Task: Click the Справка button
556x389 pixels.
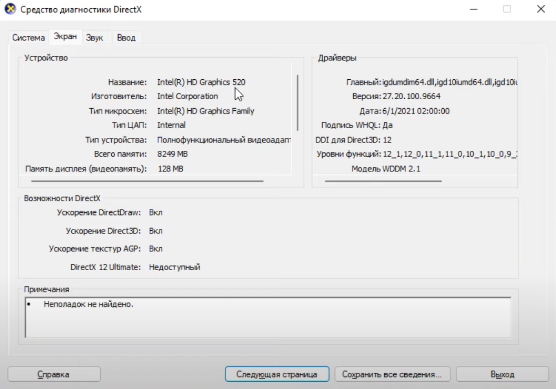Action: coord(54,374)
